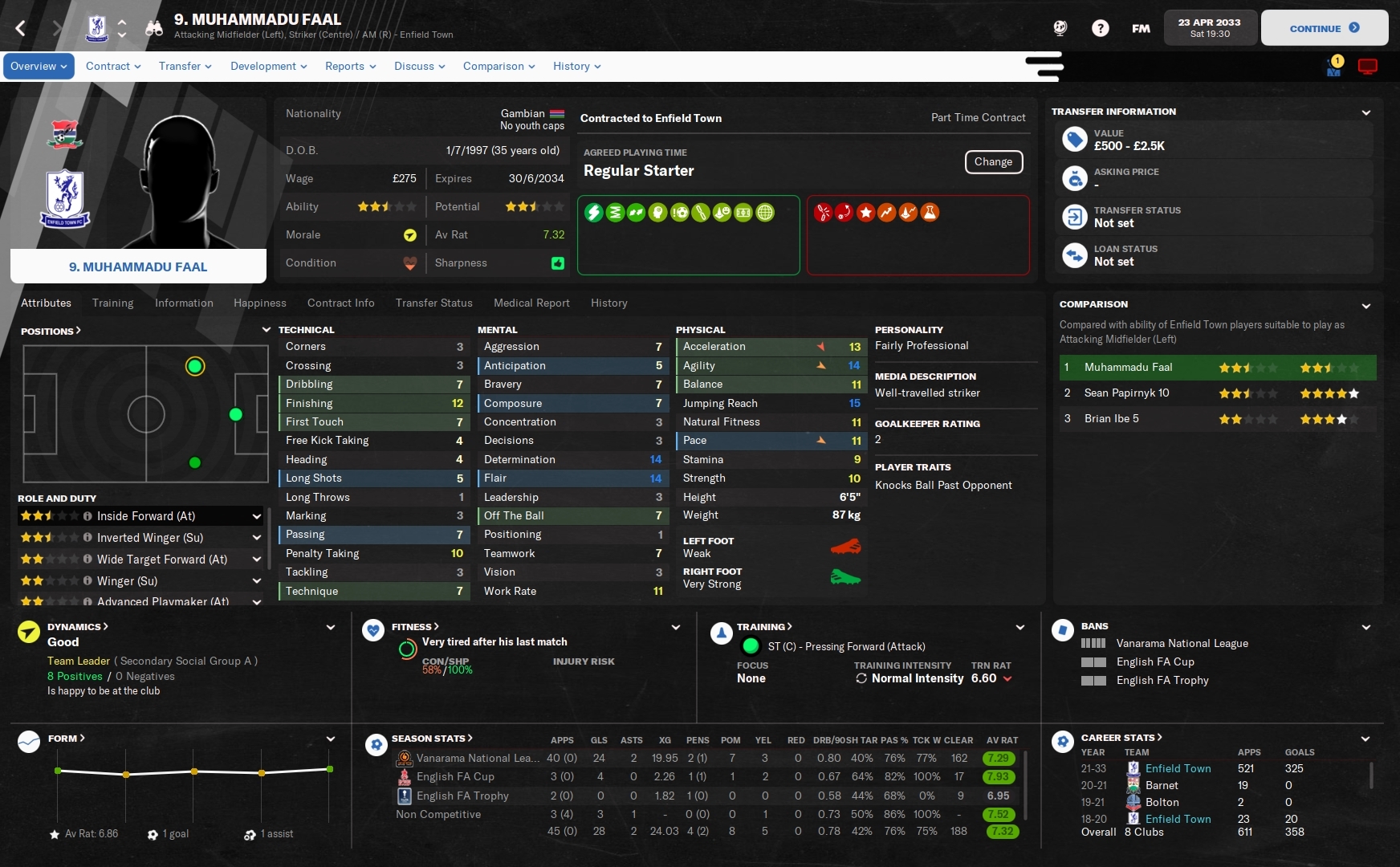Click Change for agreed playing time
The image size is (1400, 867).
pyautogui.click(x=994, y=162)
